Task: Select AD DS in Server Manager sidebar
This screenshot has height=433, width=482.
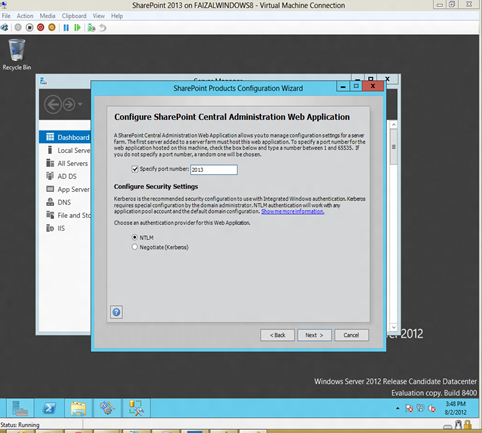Action: (65, 176)
